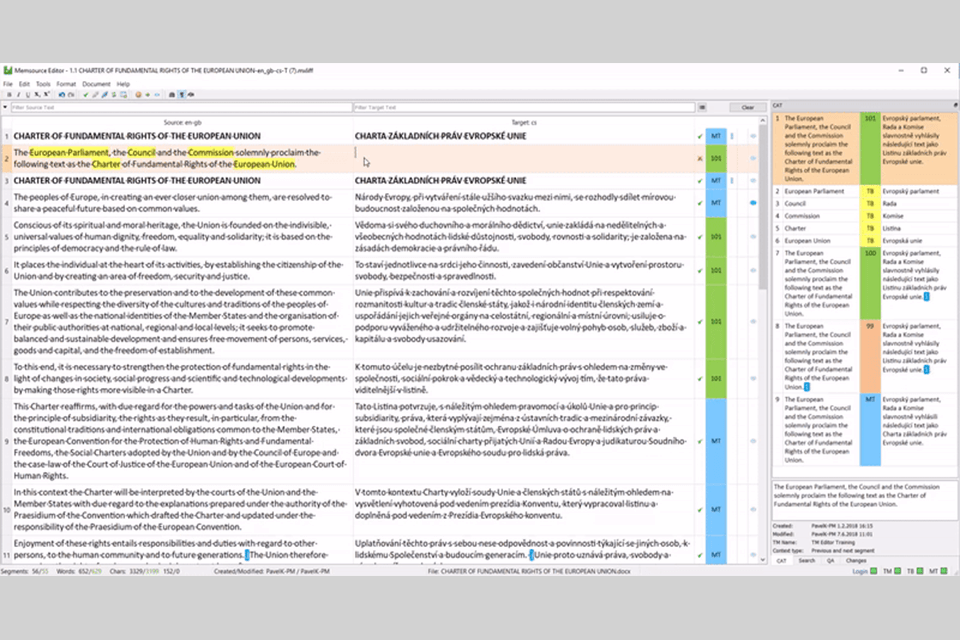Undo the last edit via toolbar
The height and width of the screenshot is (640, 960).
(x=62, y=95)
